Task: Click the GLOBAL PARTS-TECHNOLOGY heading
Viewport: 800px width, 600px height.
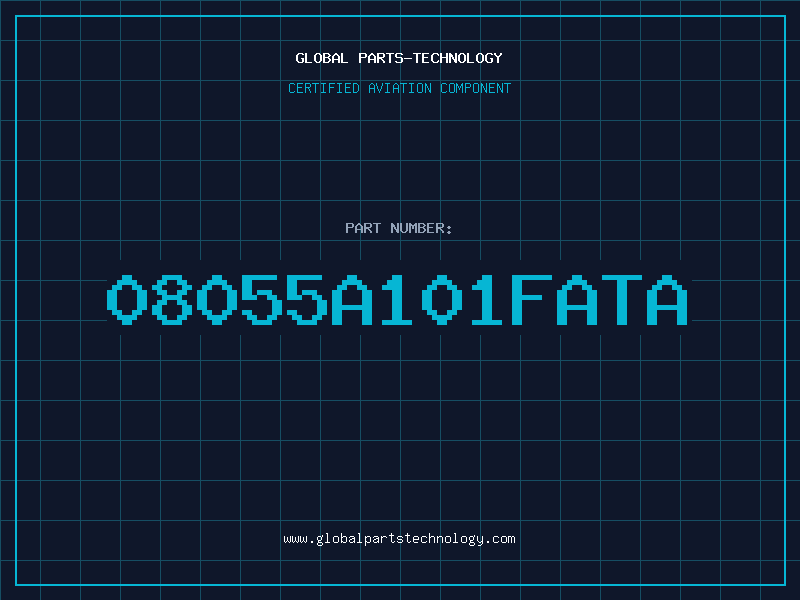Action: click(399, 58)
